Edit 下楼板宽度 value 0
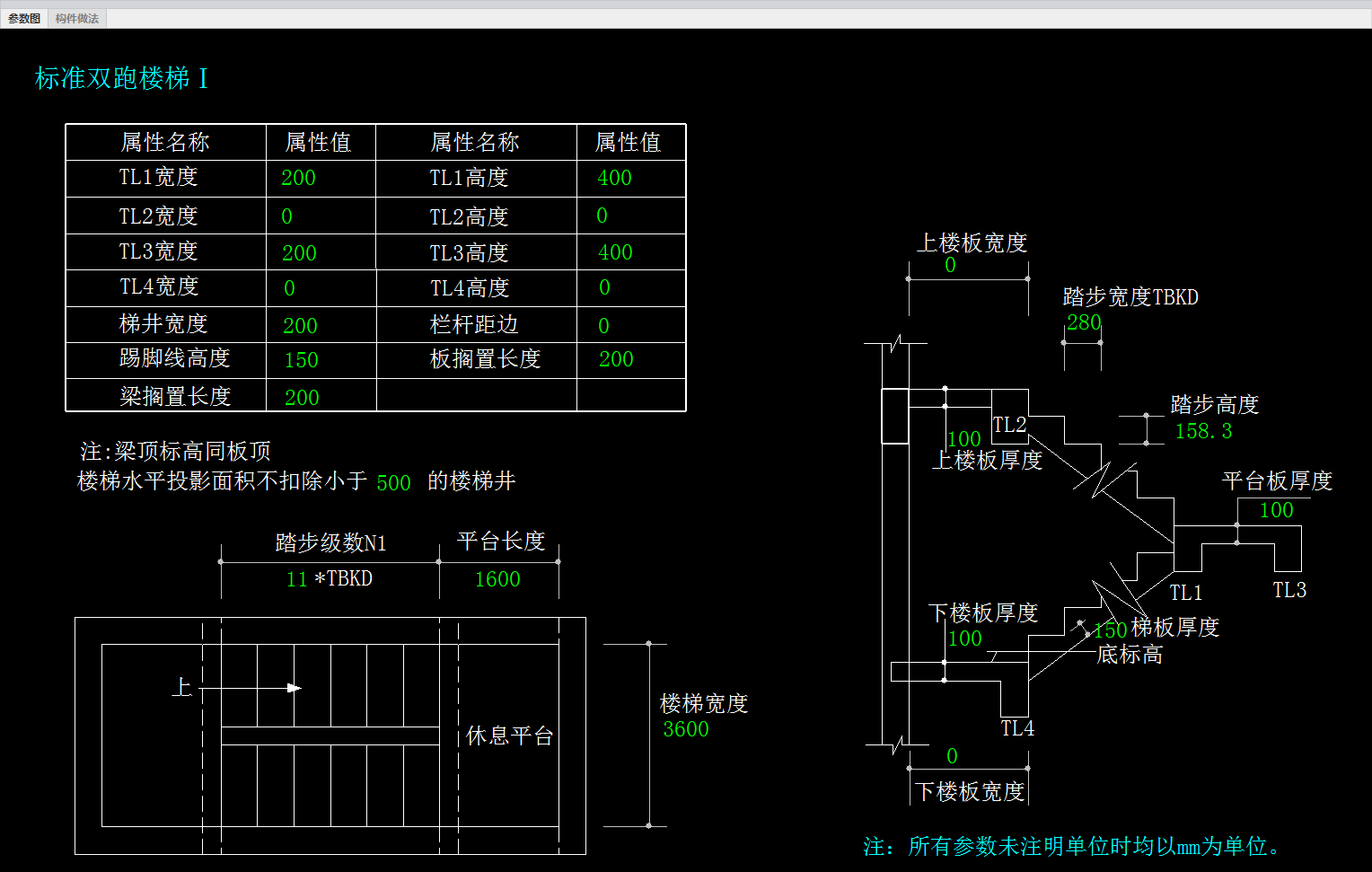Viewport: 1372px width, 872px height. click(x=952, y=756)
